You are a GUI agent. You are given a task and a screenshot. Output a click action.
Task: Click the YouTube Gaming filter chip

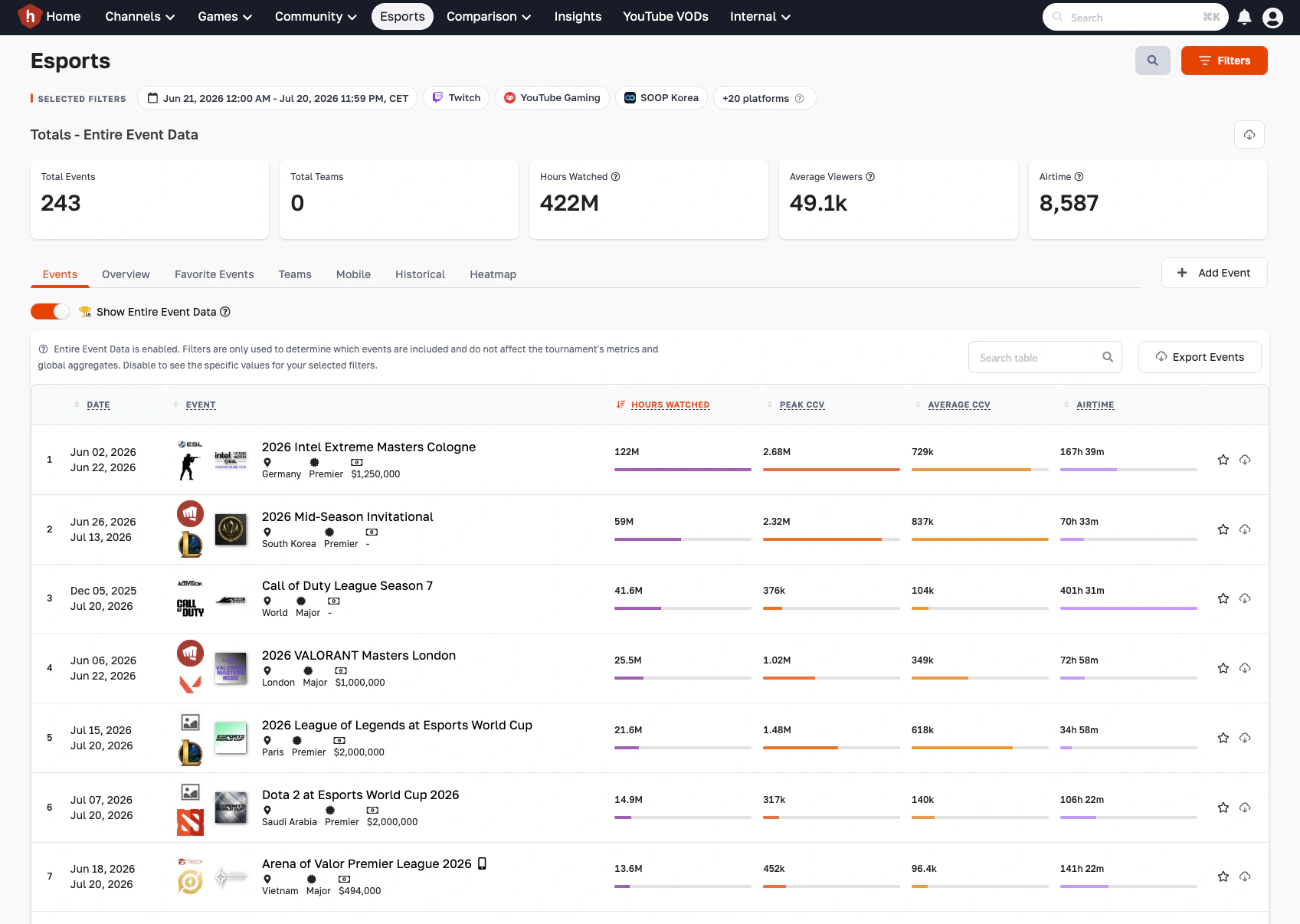552,98
